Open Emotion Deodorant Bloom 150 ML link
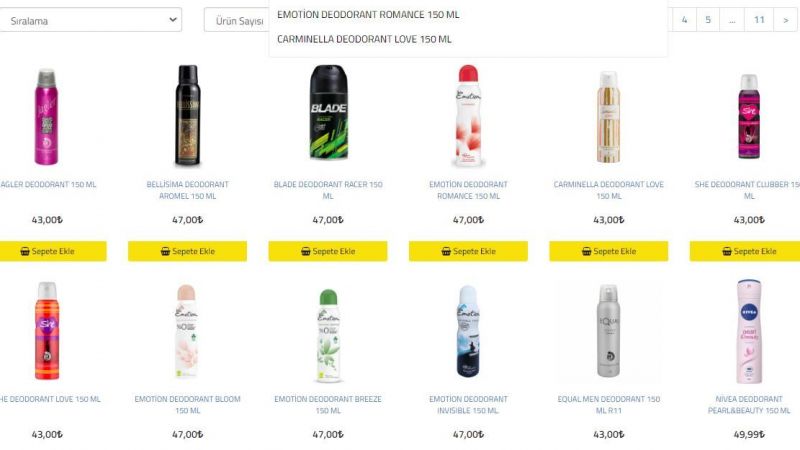800x450 pixels. pos(187,405)
